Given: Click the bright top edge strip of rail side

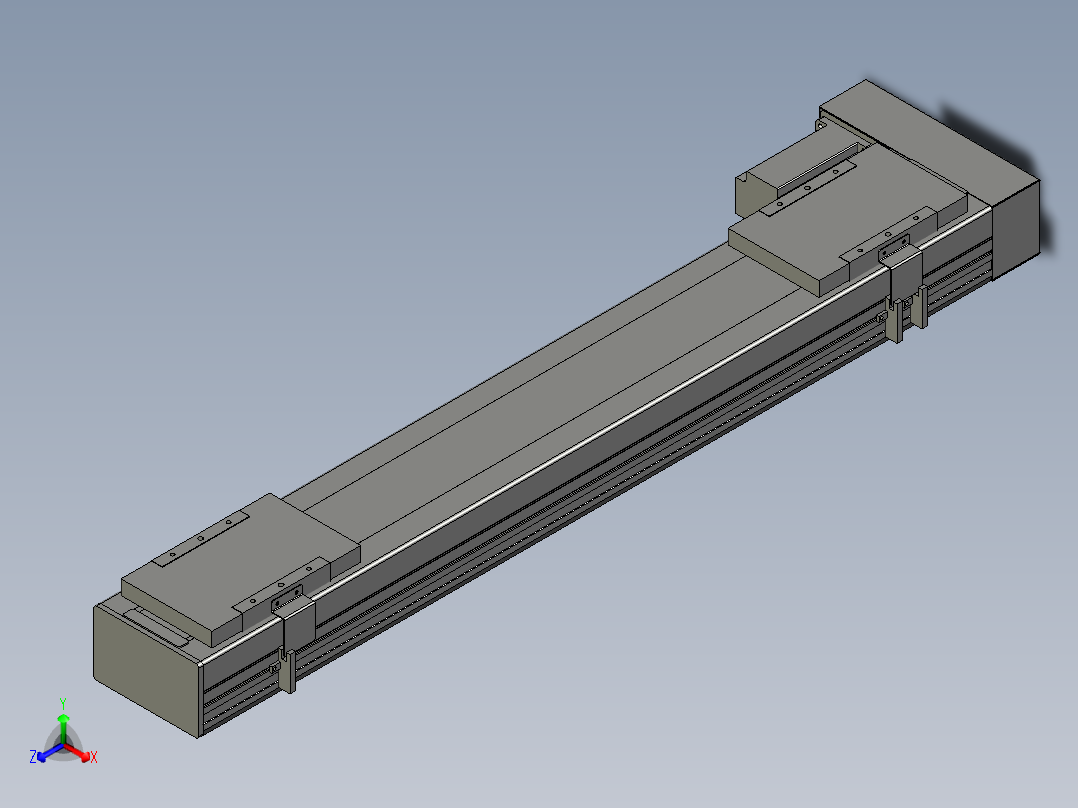Looking at the screenshot, I should pos(600,435).
